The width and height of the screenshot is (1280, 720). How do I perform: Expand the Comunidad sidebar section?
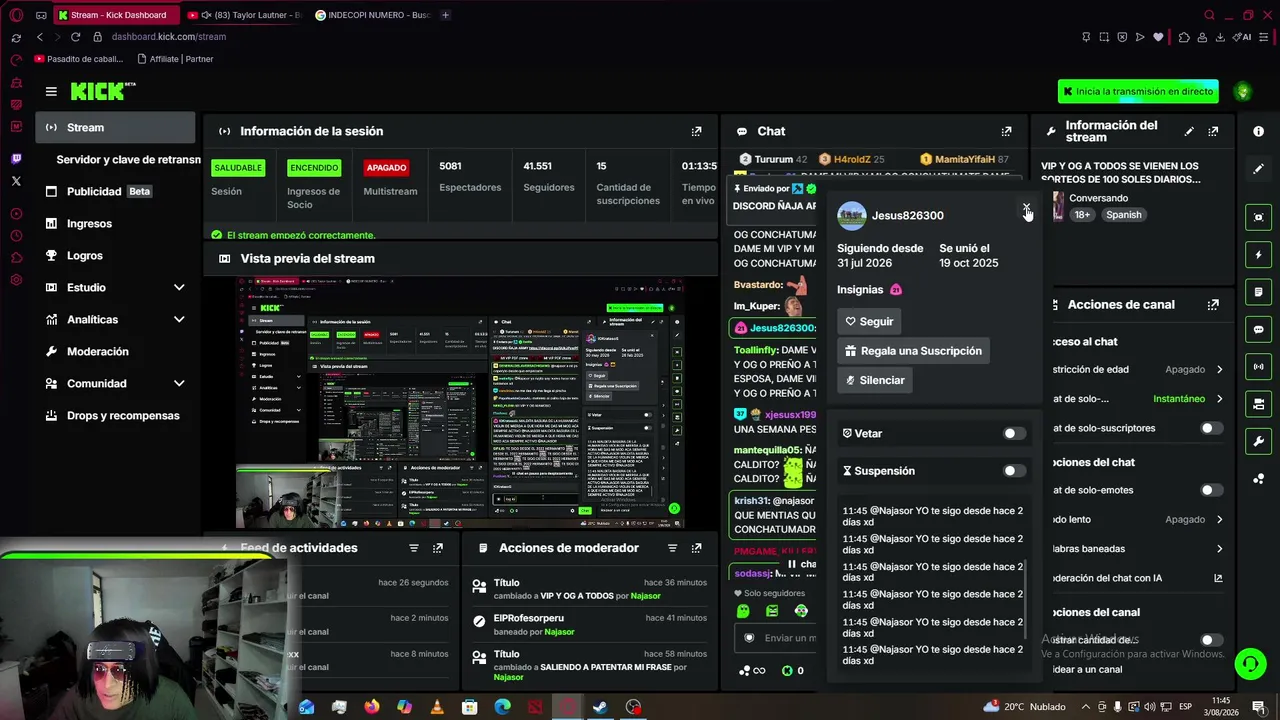click(x=179, y=384)
